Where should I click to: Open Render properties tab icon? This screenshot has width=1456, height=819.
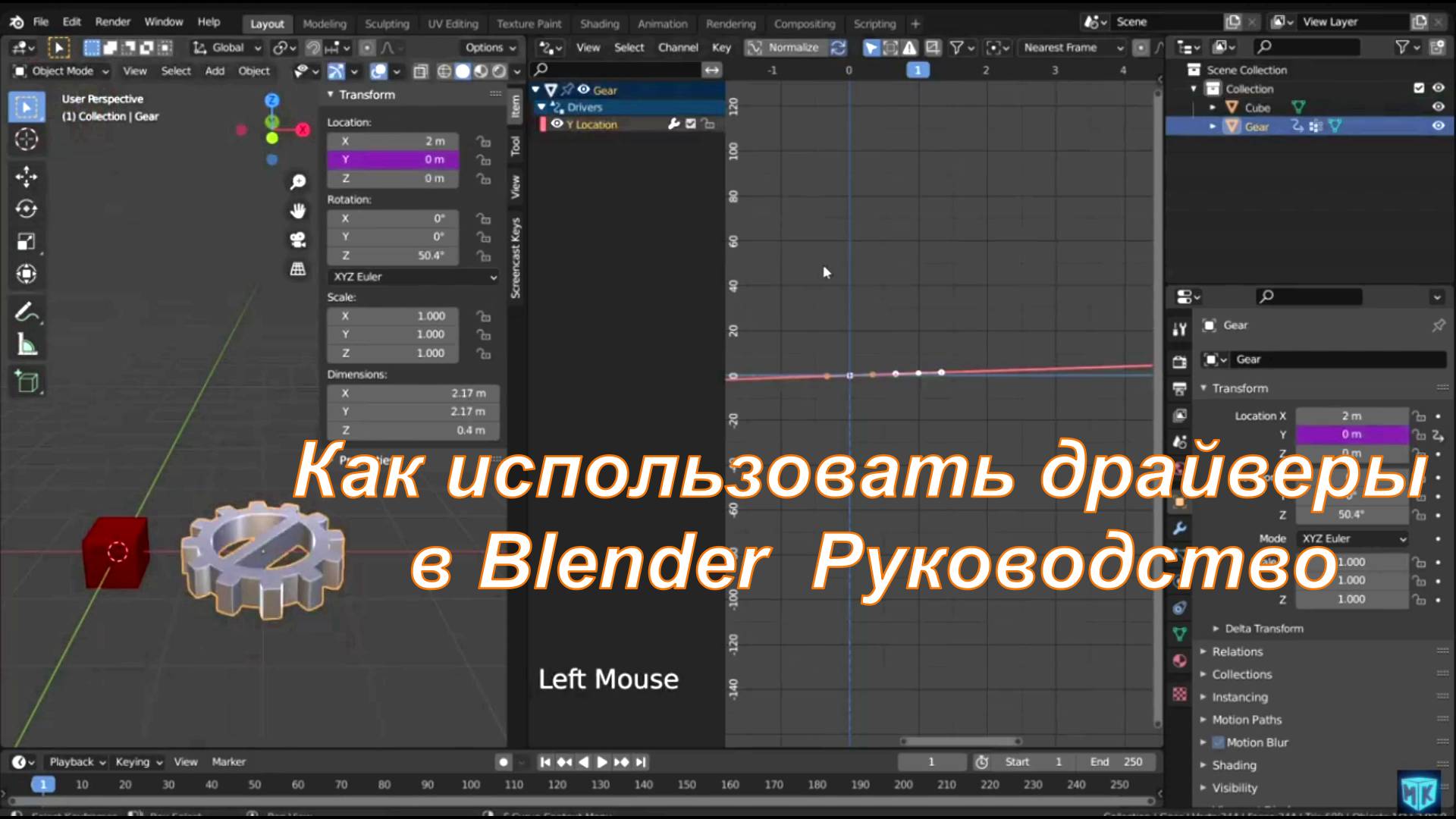(x=1179, y=362)
